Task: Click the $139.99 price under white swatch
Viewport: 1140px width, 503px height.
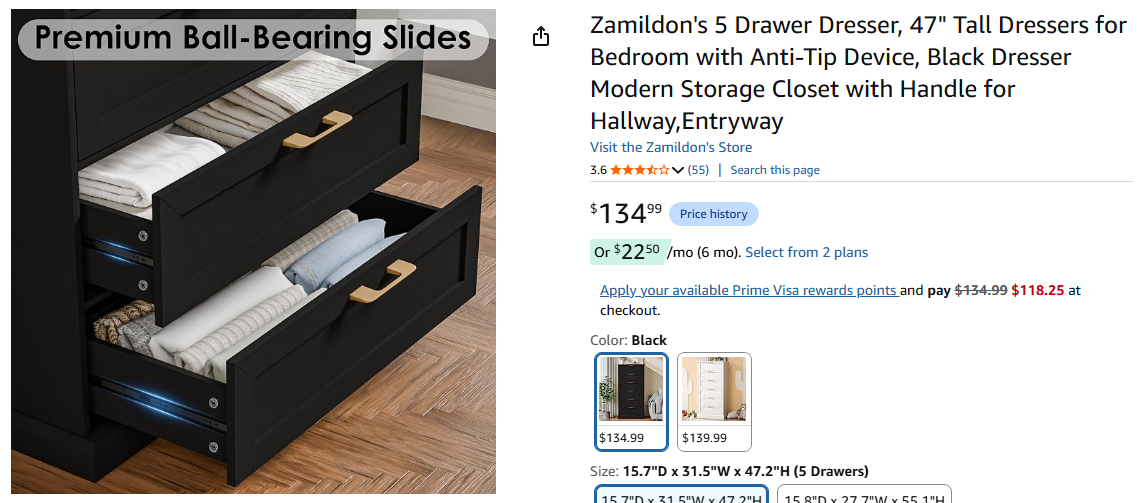Action: click(705, 438)
